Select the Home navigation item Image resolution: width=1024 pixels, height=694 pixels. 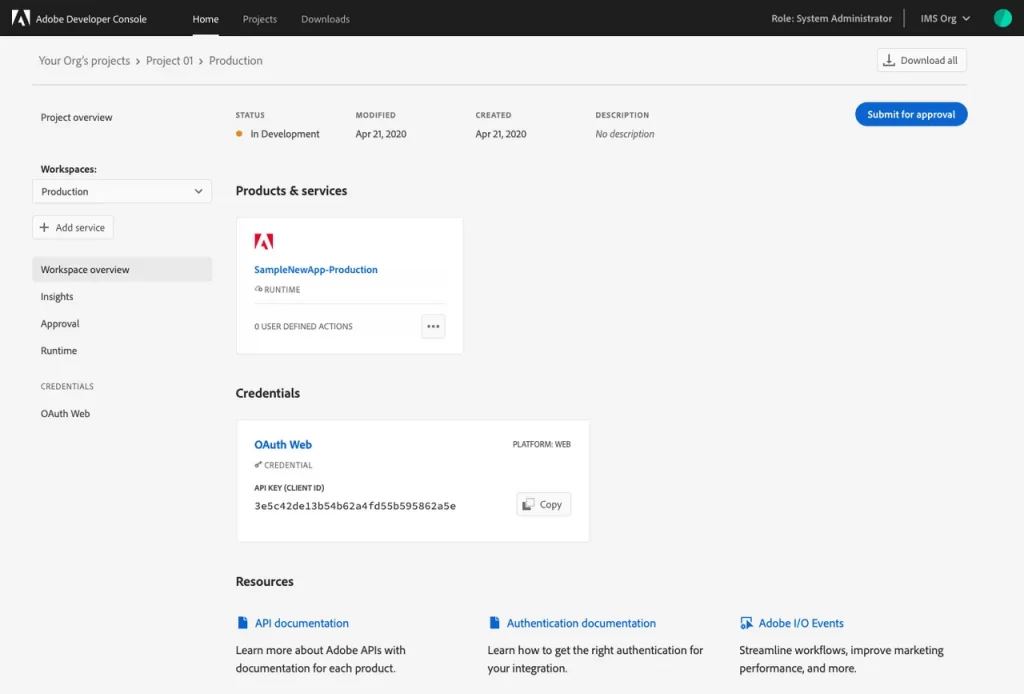click(x=205, y=18)
